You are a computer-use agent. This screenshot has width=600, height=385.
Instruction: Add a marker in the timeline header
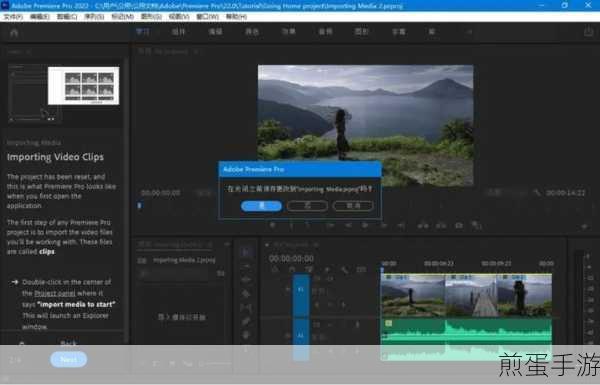[x=326, y=270]
